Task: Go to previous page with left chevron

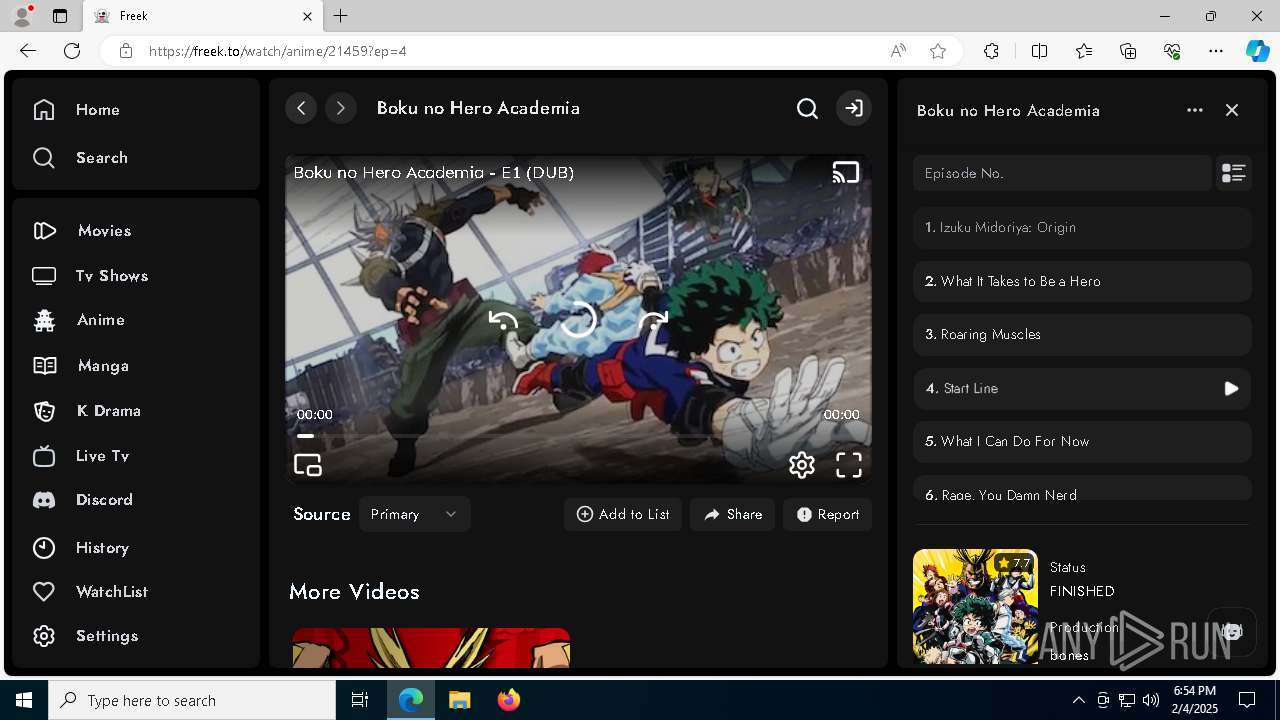Action: click(301, 108)
